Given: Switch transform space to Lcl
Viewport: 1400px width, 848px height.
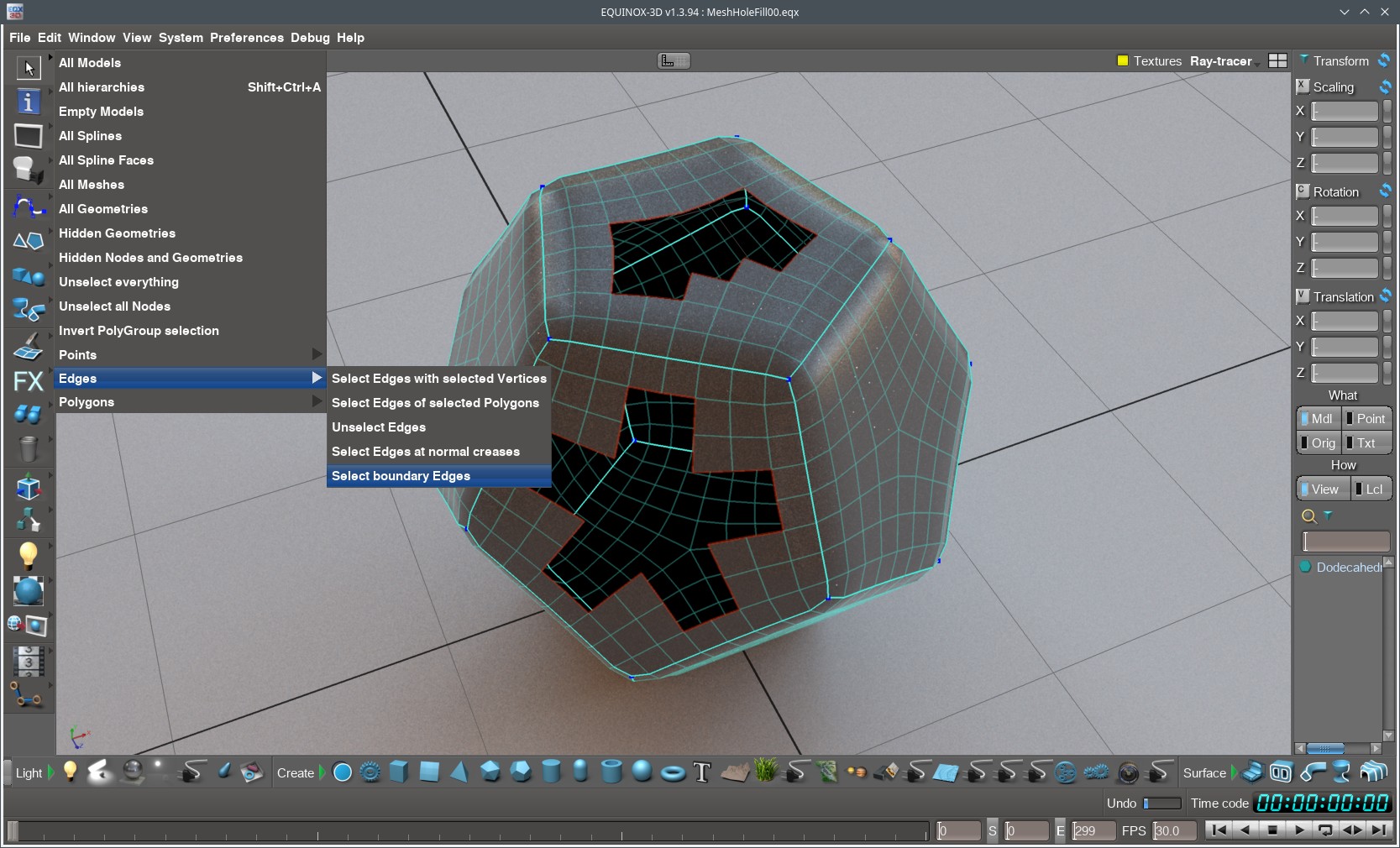Looking at the screenshot, I should click(x=1371, y=489).
